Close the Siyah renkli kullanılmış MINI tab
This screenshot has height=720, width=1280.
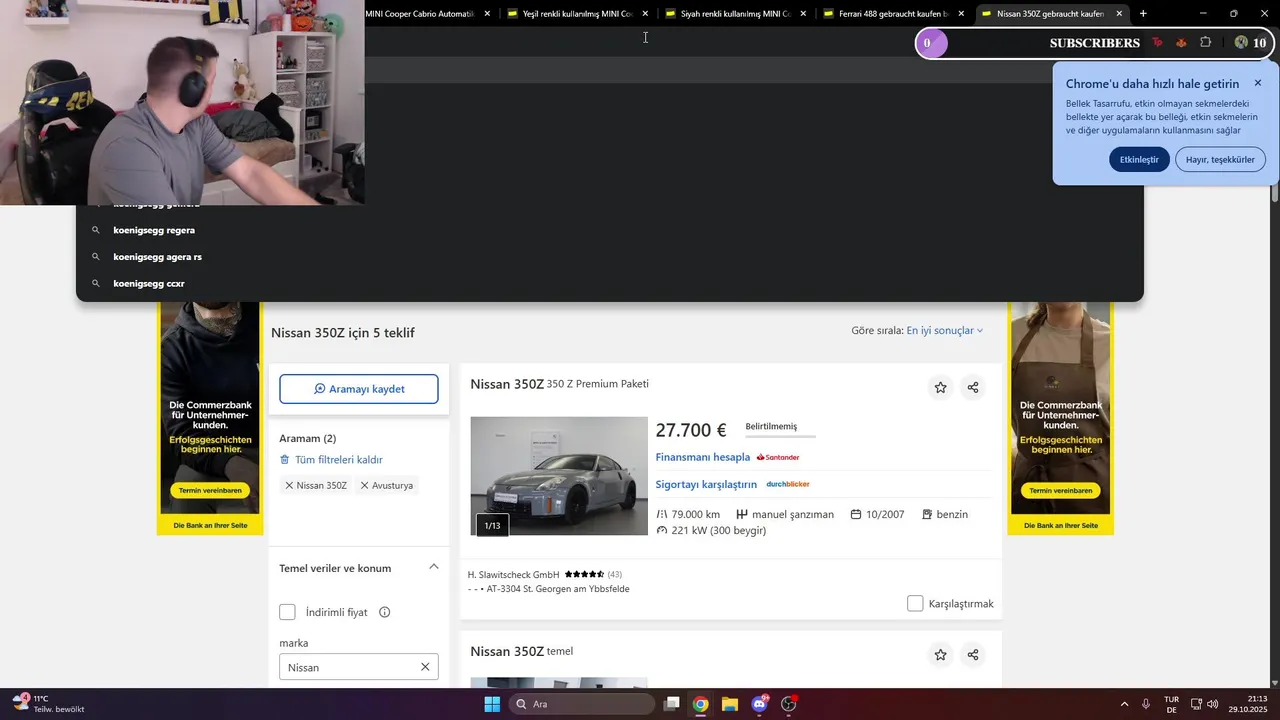pos(803,14)
